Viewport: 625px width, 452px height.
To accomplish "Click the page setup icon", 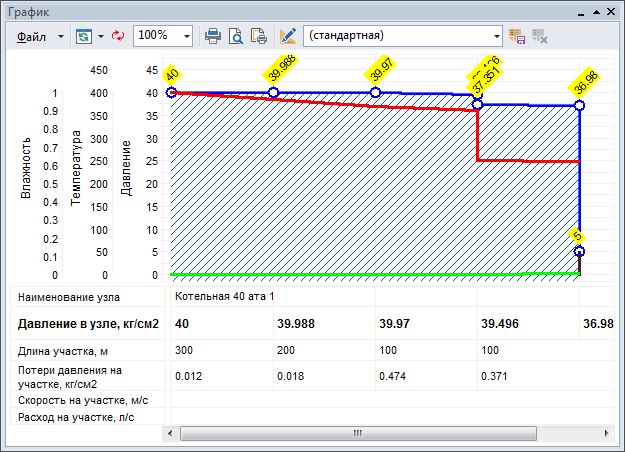I will 259,35.
